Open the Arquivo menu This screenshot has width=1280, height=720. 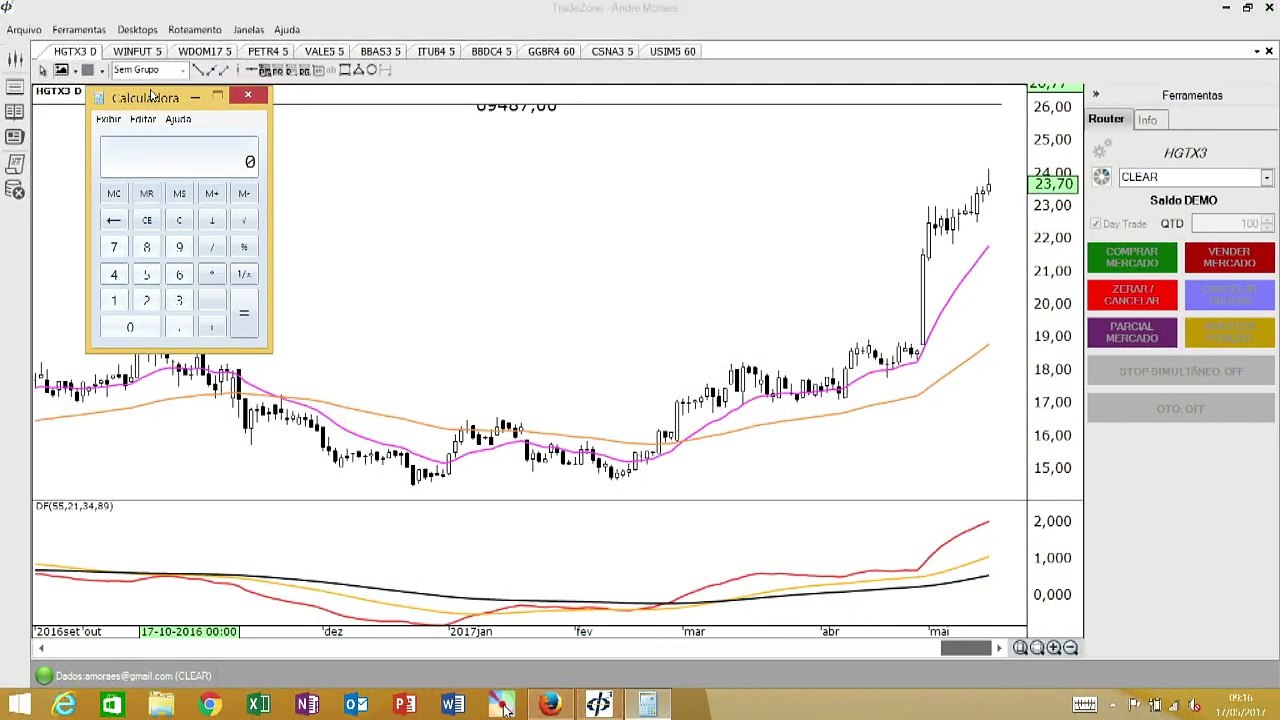point(24,30)
